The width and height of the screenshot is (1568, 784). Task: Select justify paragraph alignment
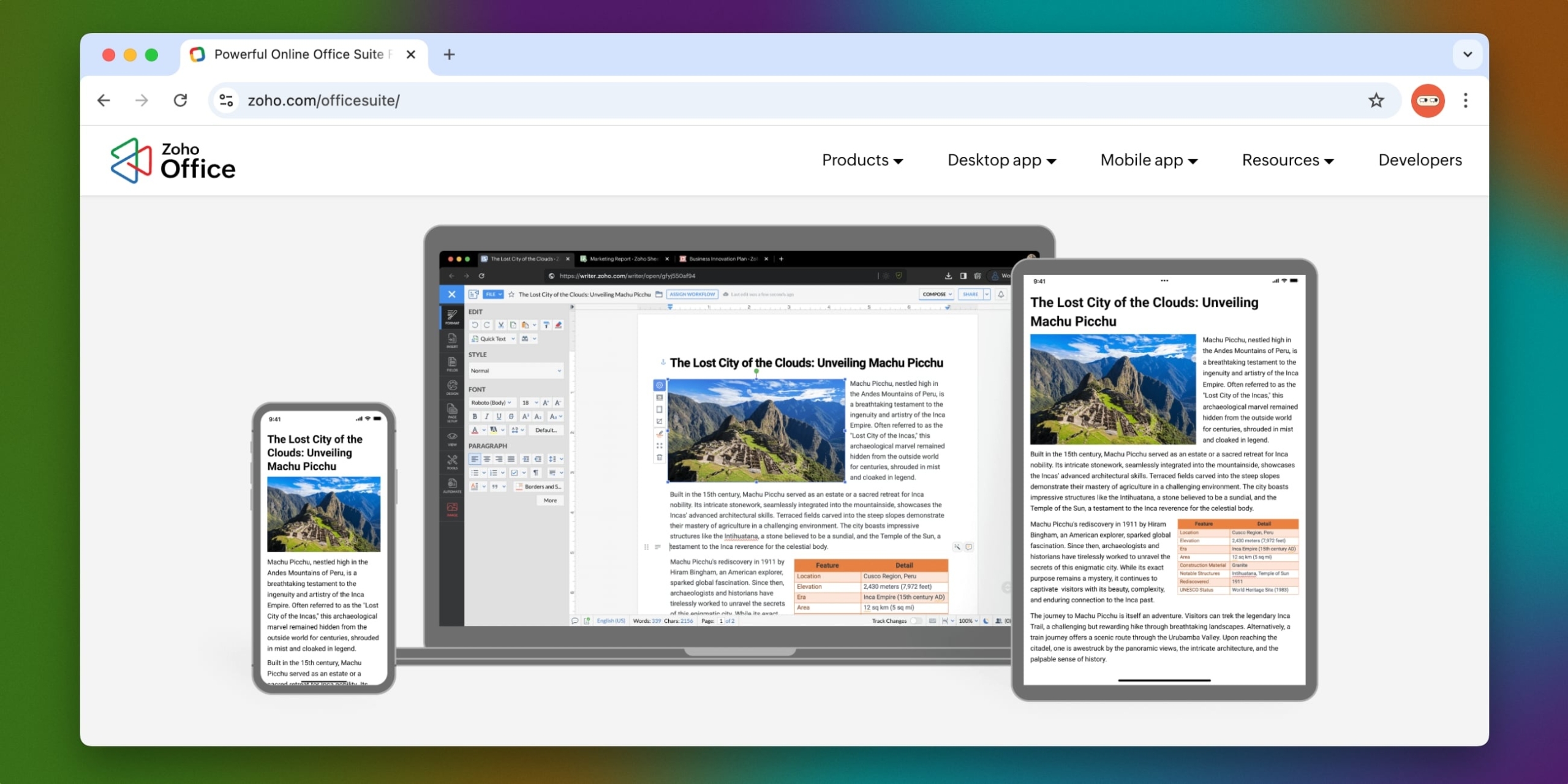click(x=511, y=459)
